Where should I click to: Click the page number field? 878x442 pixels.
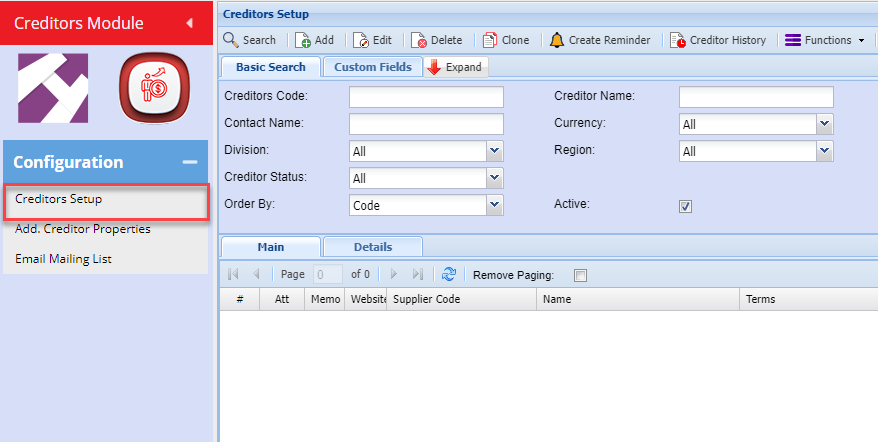[328, 274]
